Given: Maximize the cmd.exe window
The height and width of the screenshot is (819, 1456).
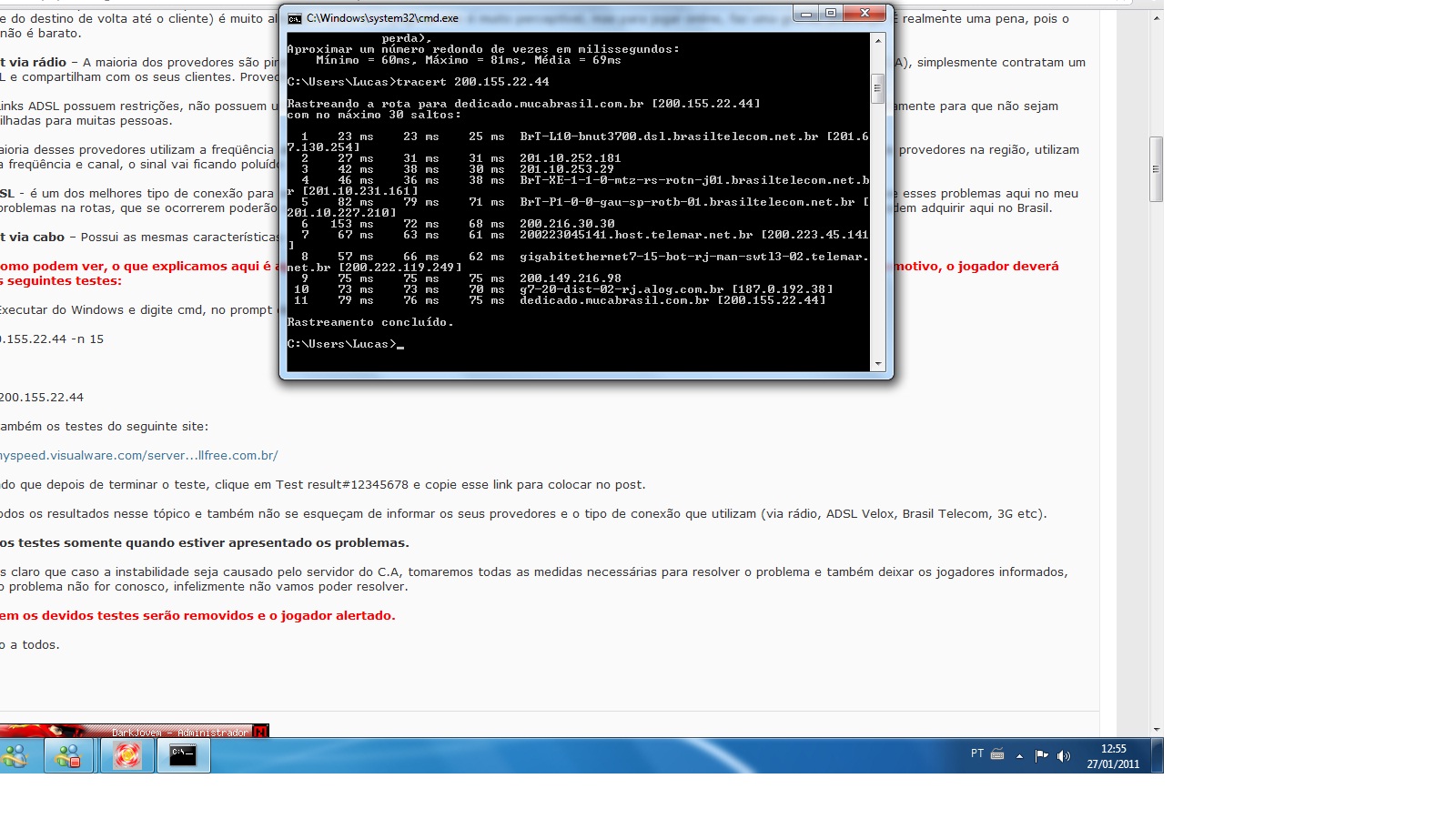Looking at the screenshot, I should click(831, 14).
